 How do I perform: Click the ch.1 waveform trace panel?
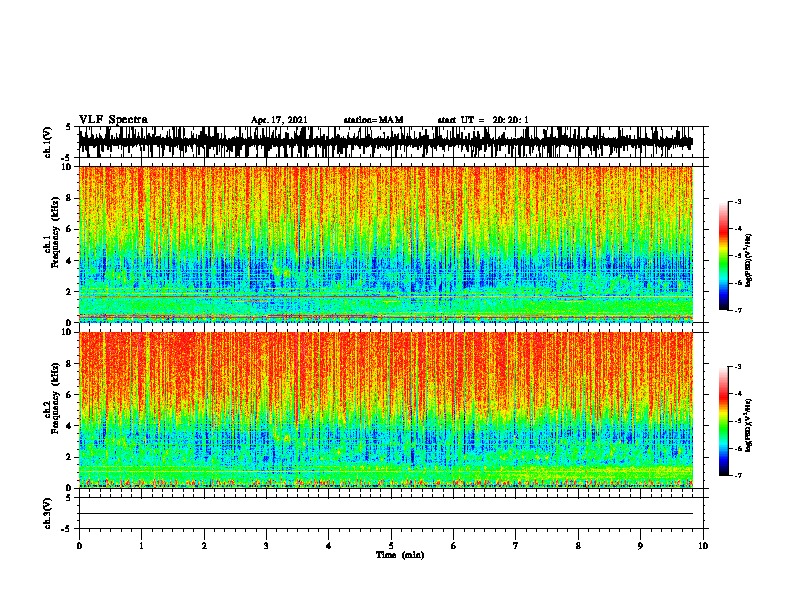tap(393, 142)
